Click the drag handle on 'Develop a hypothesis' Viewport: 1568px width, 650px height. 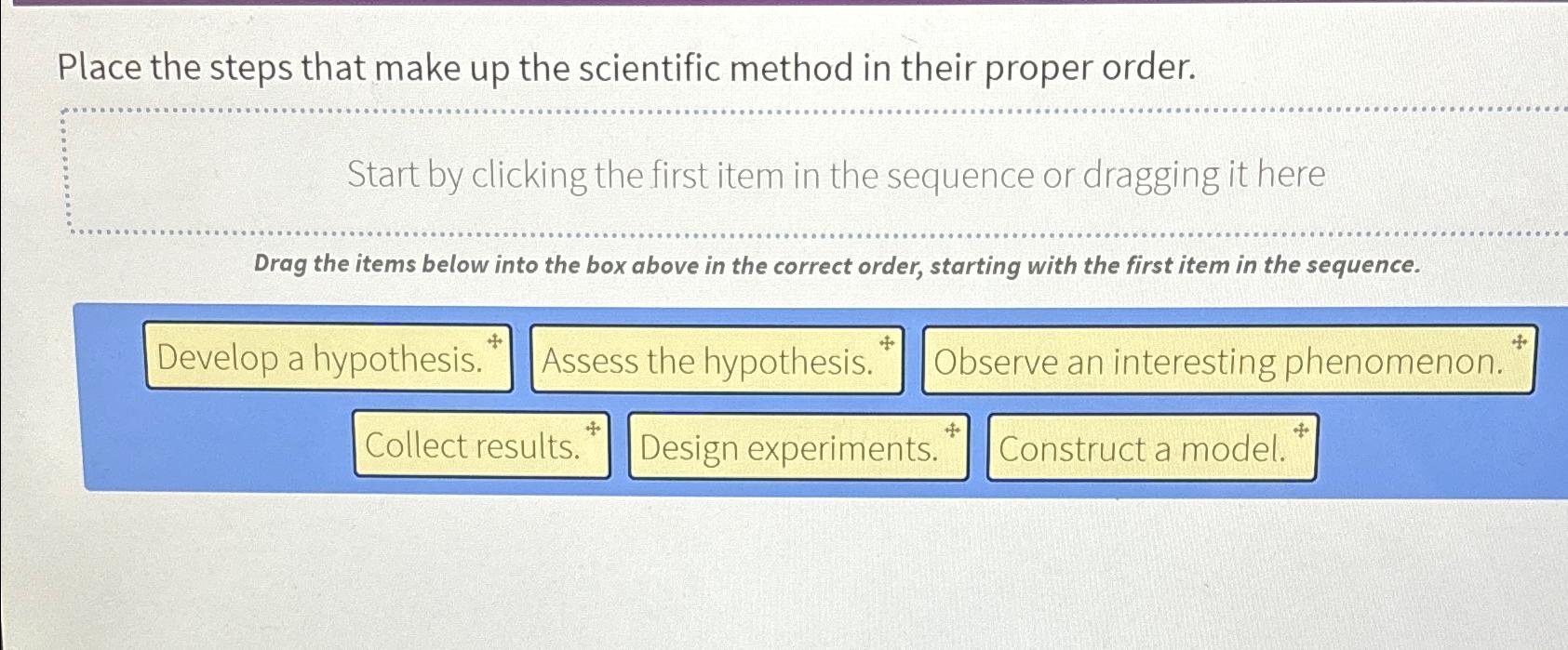point(495,342)
